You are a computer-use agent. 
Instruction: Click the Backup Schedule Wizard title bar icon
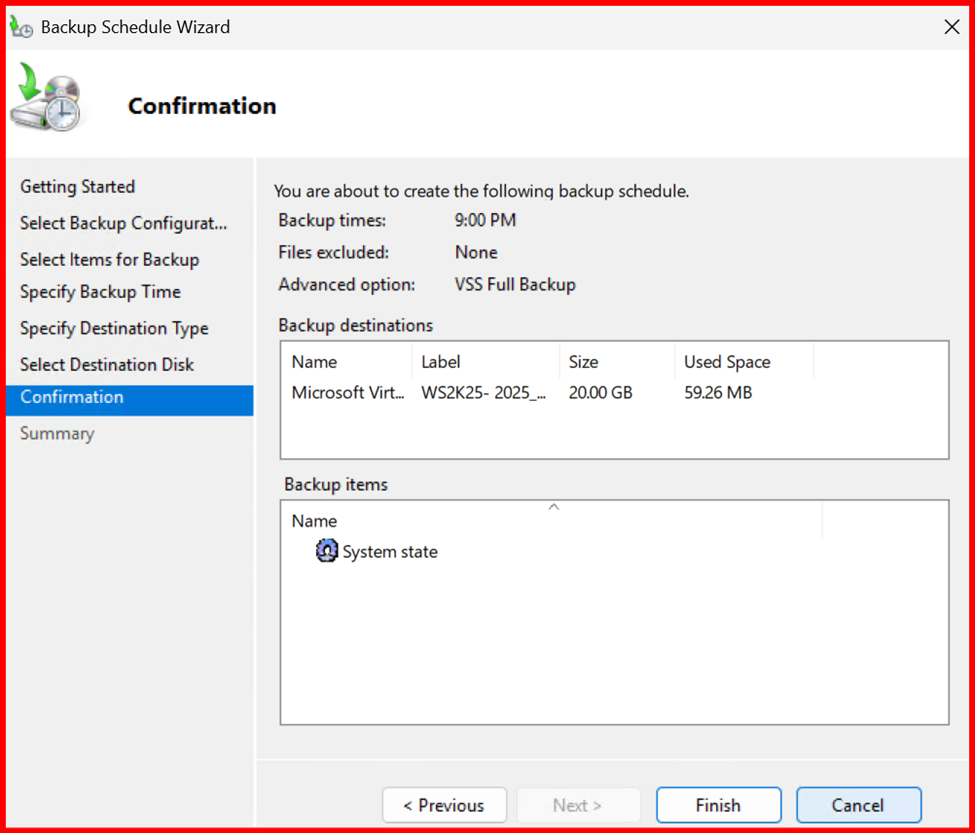tap(21, 27)
